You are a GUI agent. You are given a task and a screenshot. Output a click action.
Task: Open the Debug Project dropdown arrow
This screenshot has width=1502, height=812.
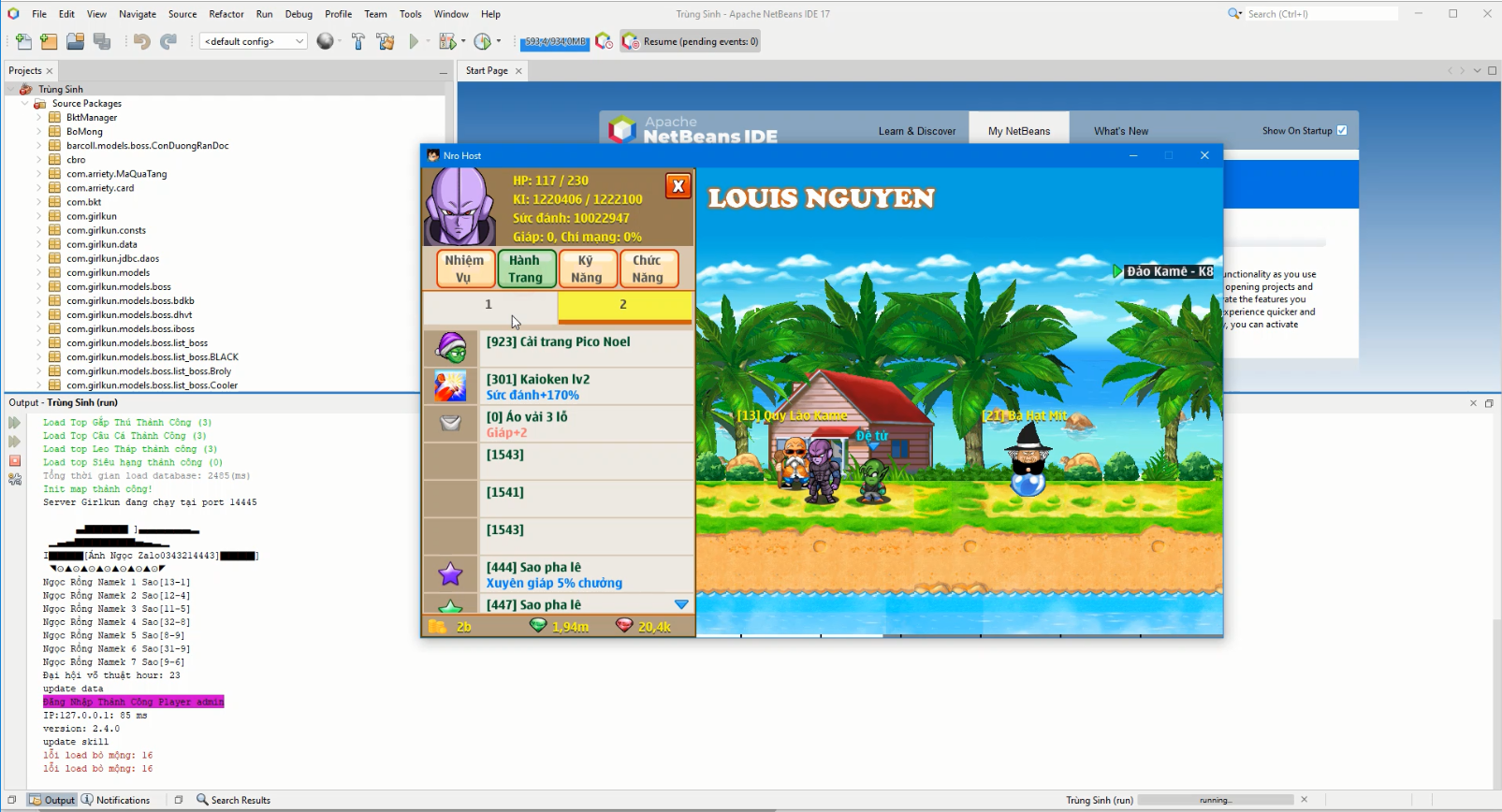[463, 41]
